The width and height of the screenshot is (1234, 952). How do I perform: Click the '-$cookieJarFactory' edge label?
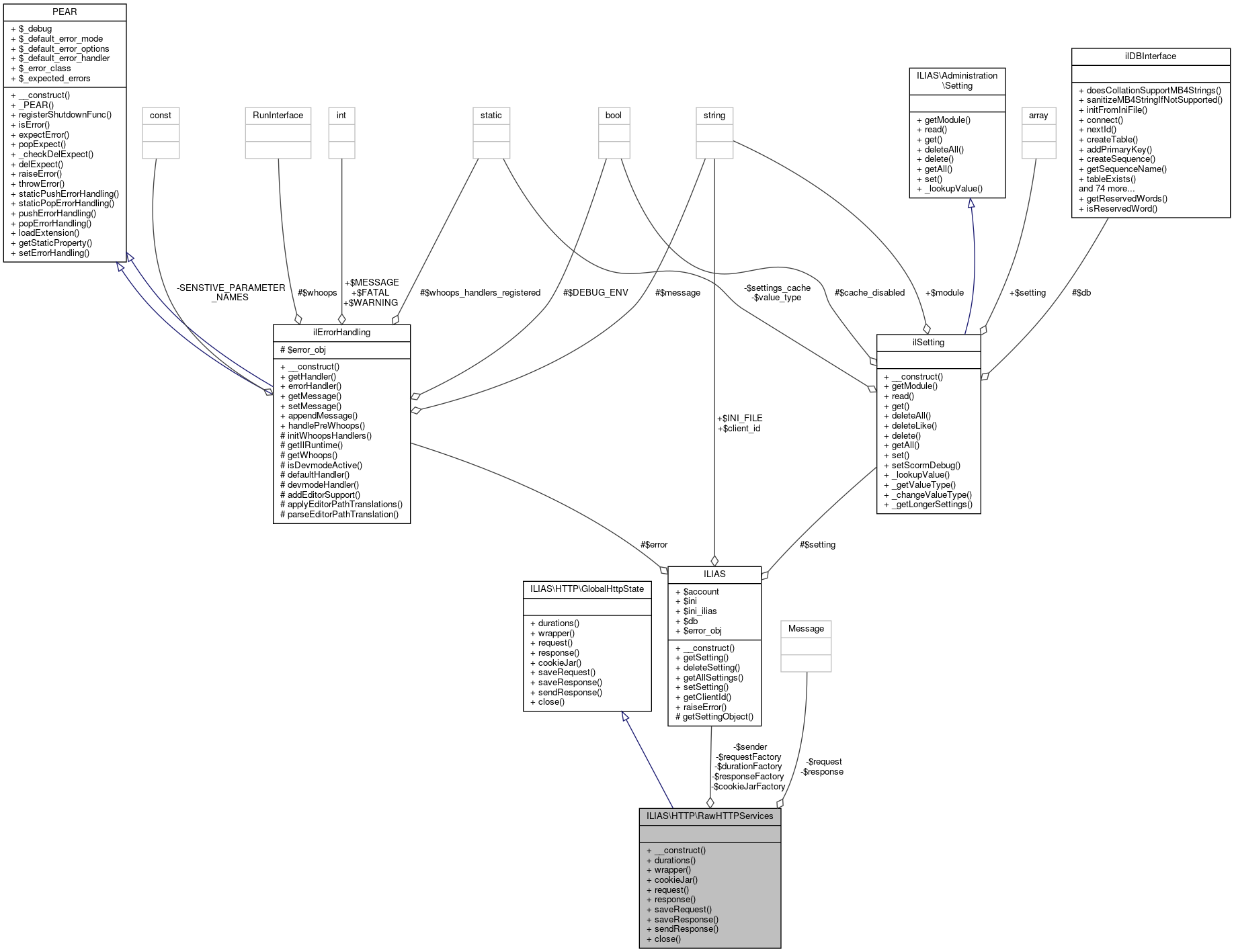748,787
